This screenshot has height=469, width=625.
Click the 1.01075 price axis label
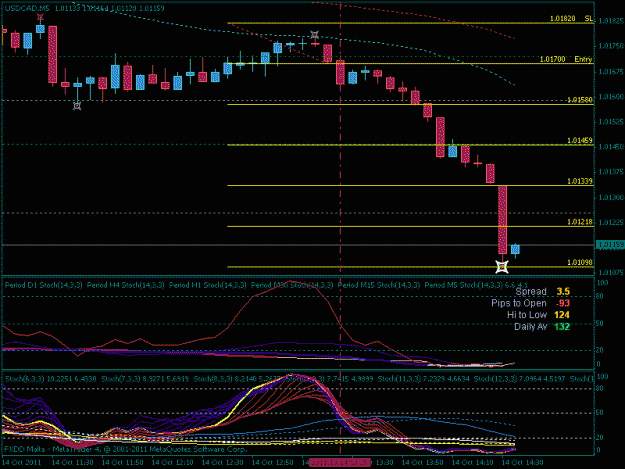(611, 273)
